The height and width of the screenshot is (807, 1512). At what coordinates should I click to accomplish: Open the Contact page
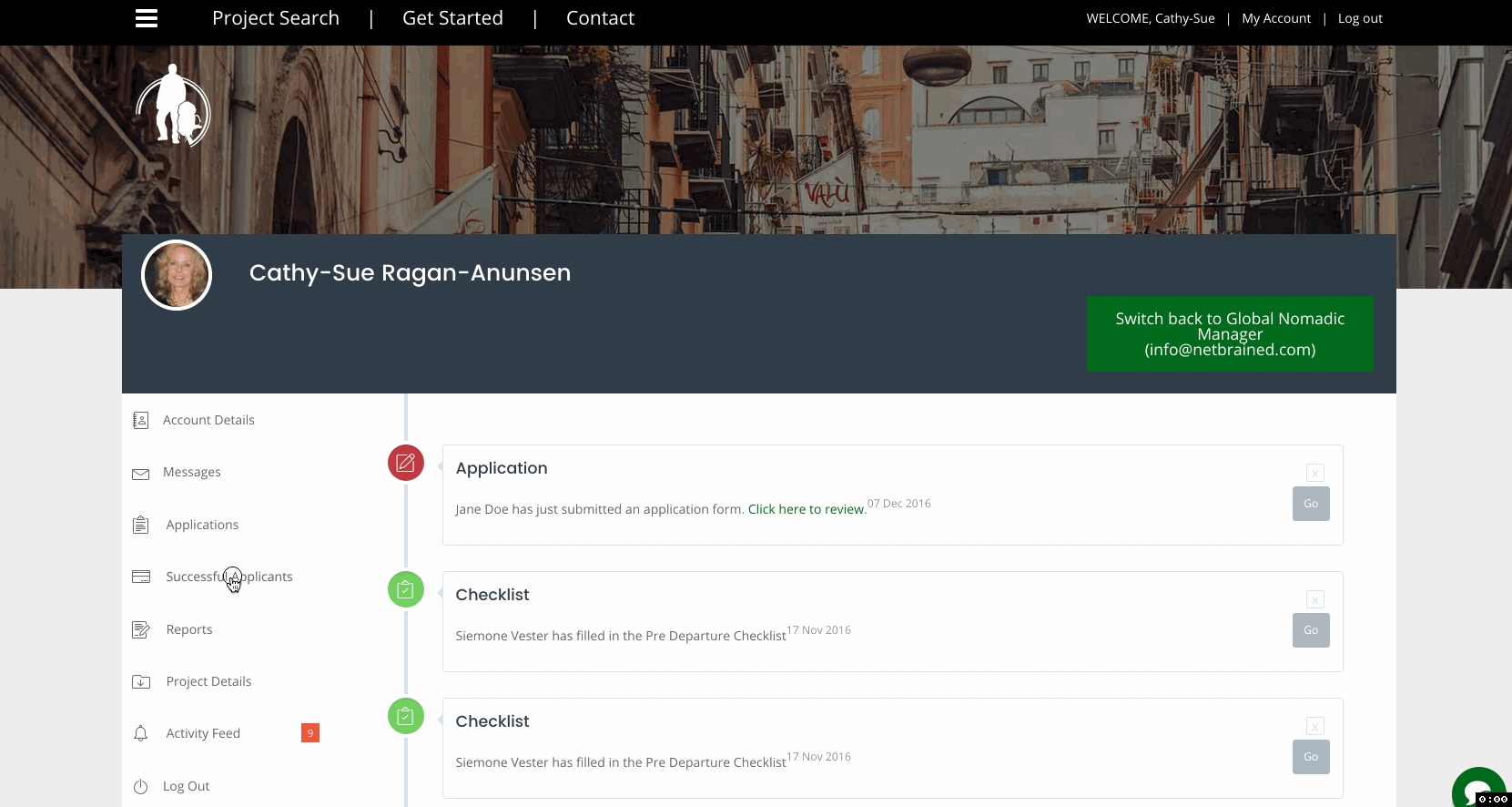[600, 18]
